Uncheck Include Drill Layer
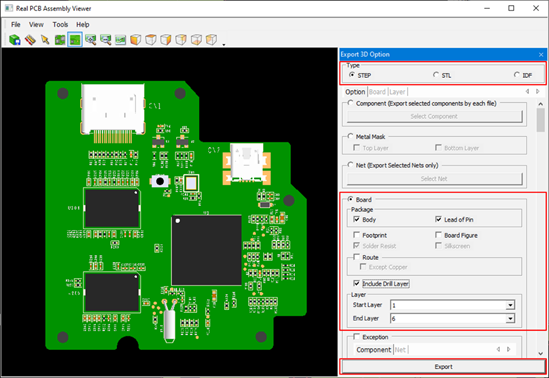The height and width of the screenshot is (378, 549). click(356, 283)
